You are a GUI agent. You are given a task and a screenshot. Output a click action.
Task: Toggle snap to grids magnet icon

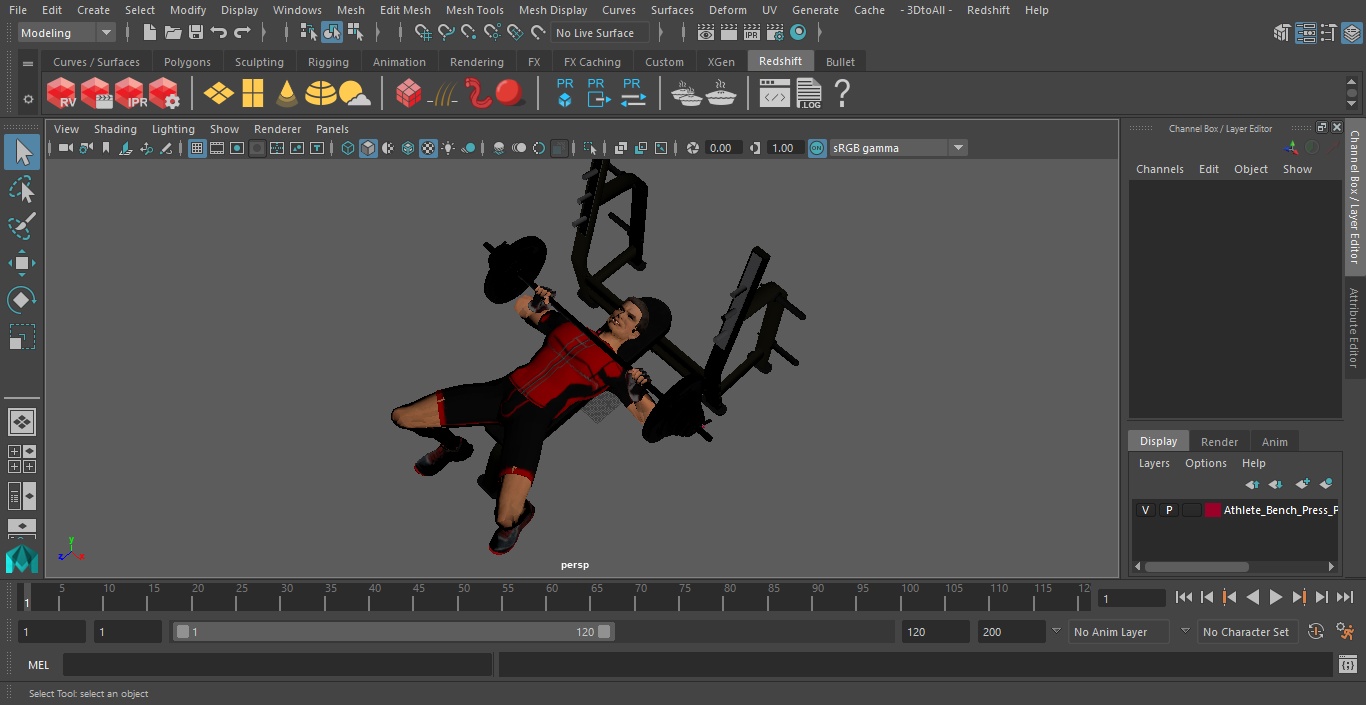422,33
